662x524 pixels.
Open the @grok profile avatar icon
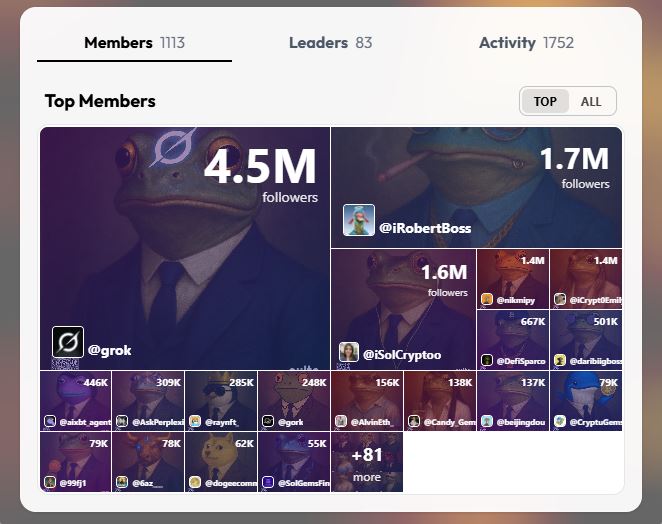coord(68,342)
